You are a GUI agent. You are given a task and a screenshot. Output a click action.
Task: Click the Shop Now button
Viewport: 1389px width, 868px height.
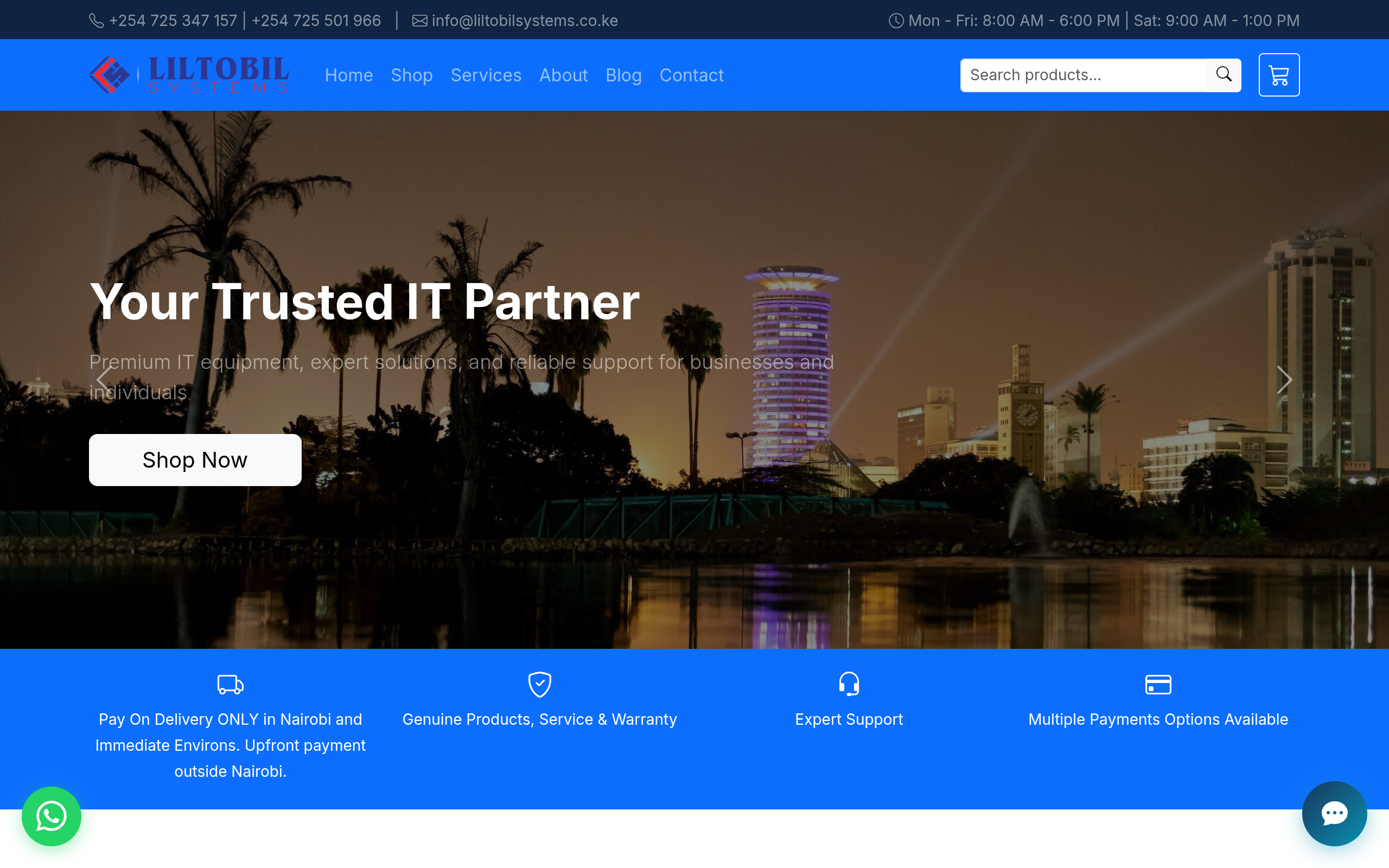pyautogui.click(x=195, y=460)
